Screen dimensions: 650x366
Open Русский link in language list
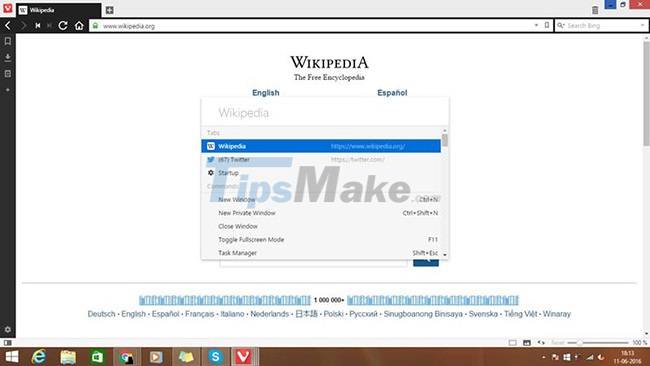click(363, 314)
